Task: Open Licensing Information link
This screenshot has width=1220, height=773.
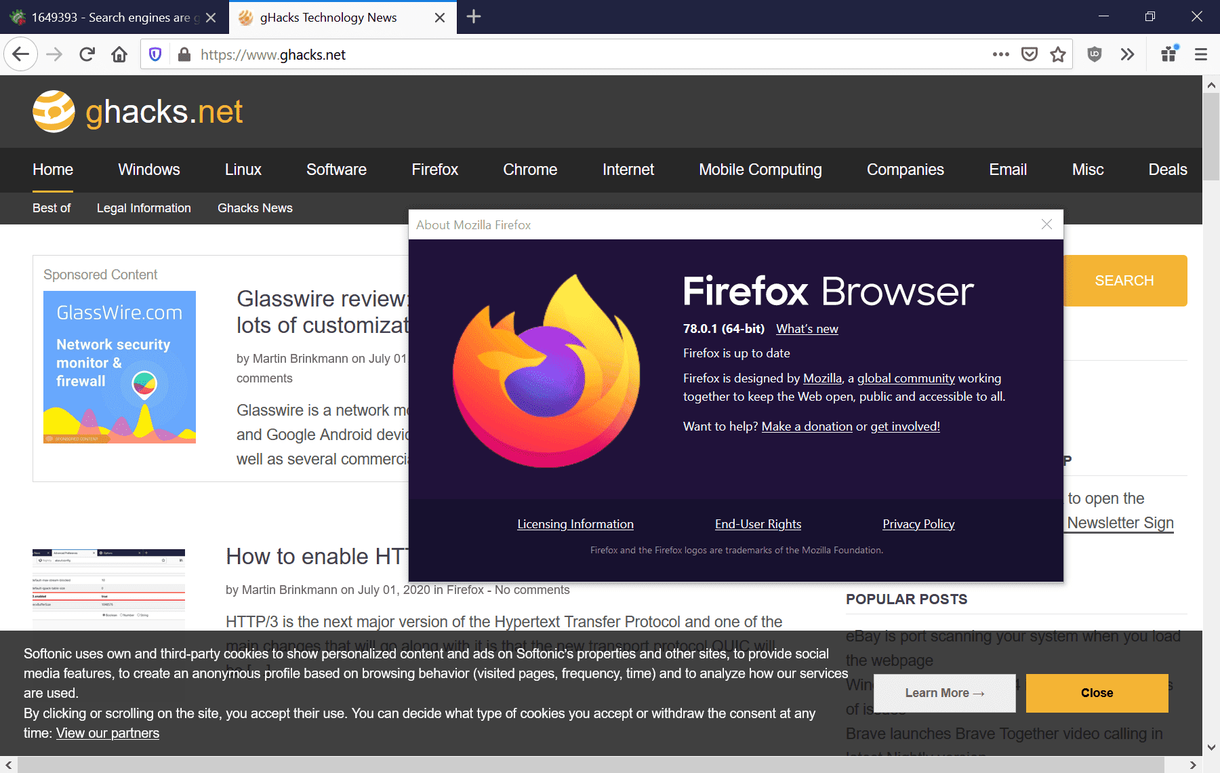Action: pyautogui.click(x=575, y=524)
